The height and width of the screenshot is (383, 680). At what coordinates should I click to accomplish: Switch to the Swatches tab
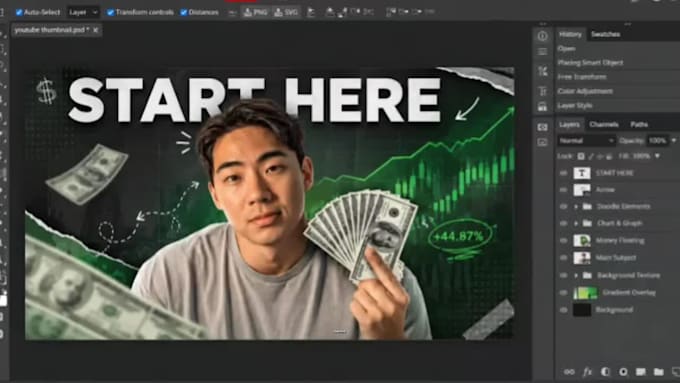[605, 34]
